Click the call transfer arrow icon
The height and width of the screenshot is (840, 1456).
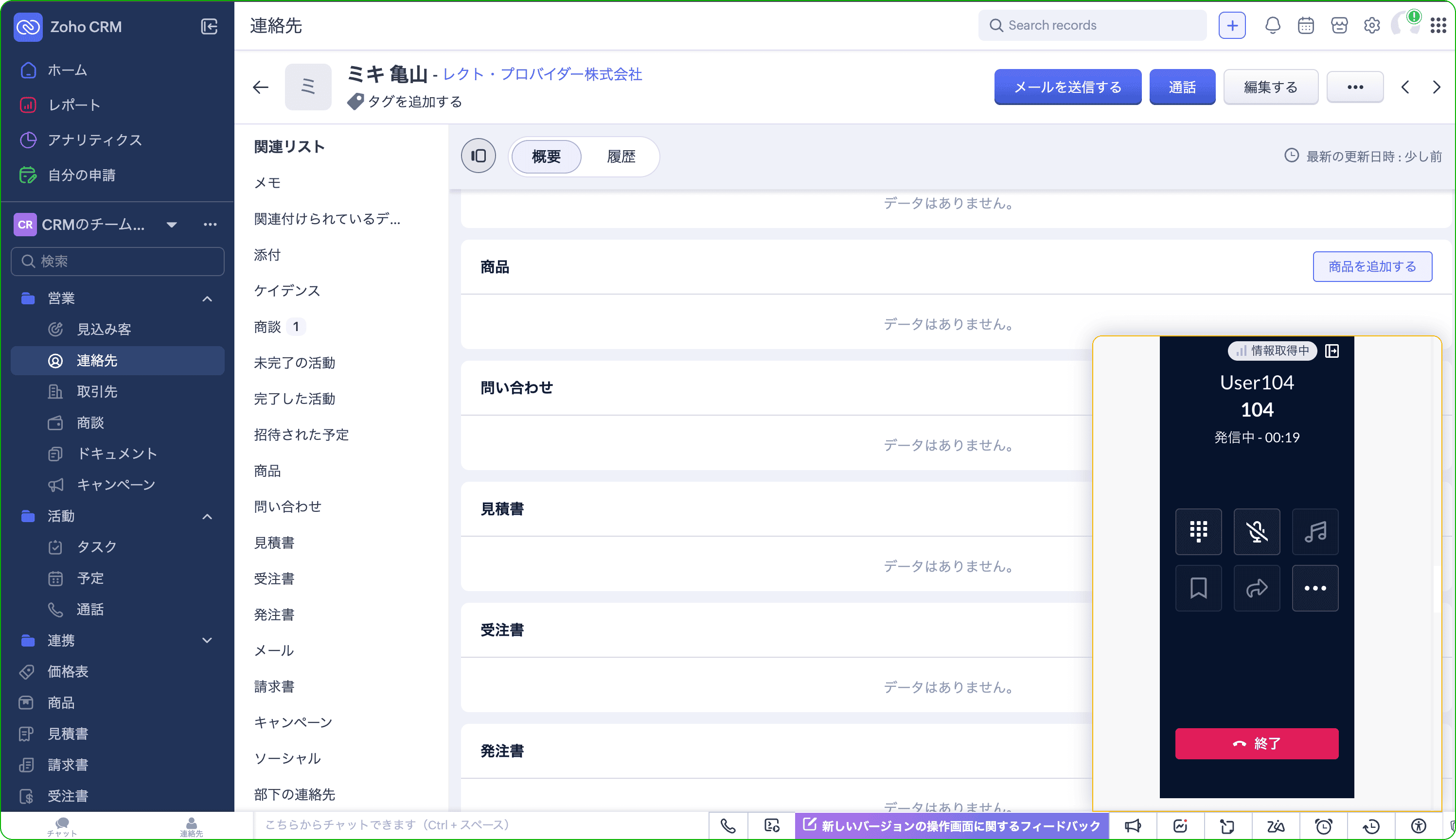coord(1256,588)
